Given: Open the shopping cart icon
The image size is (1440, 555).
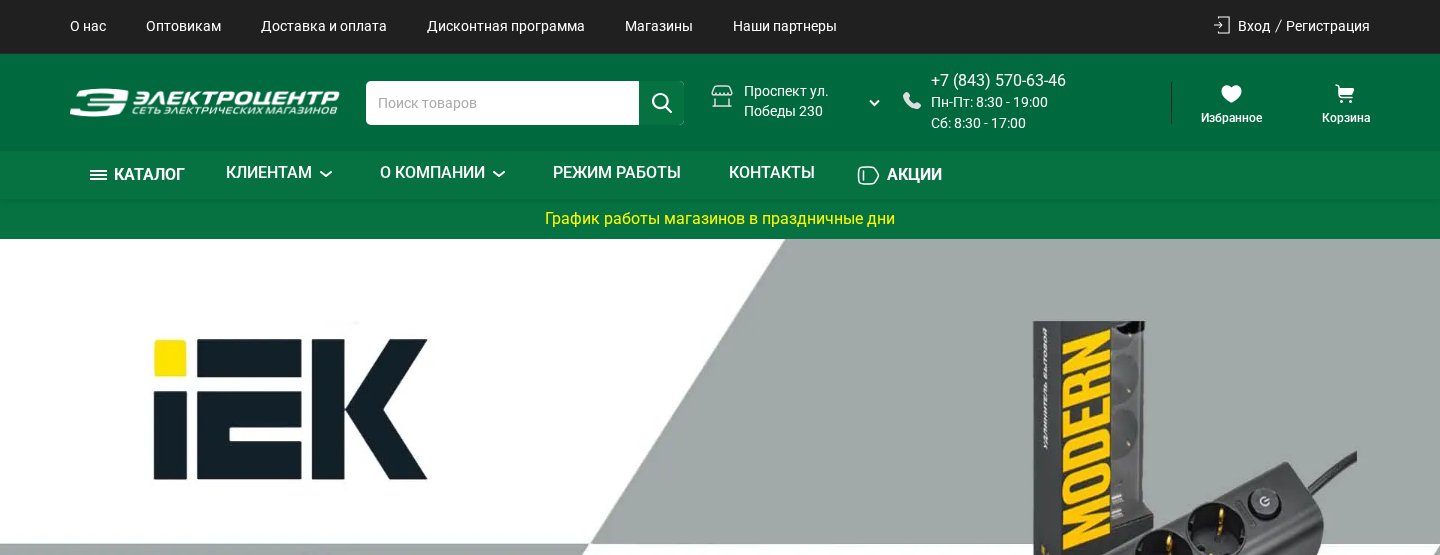Looking at the screenshot, I should (x=1345, y=94).
